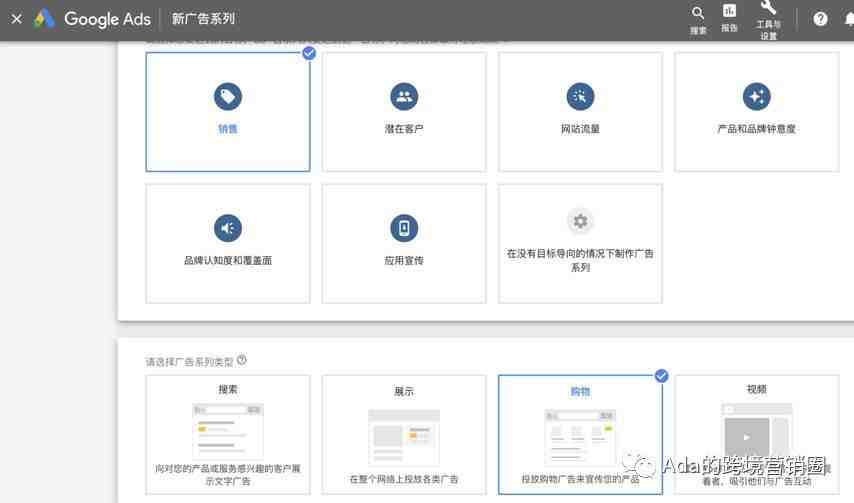Click the help icon beside 请选择广告系列类型

point(242,360)
